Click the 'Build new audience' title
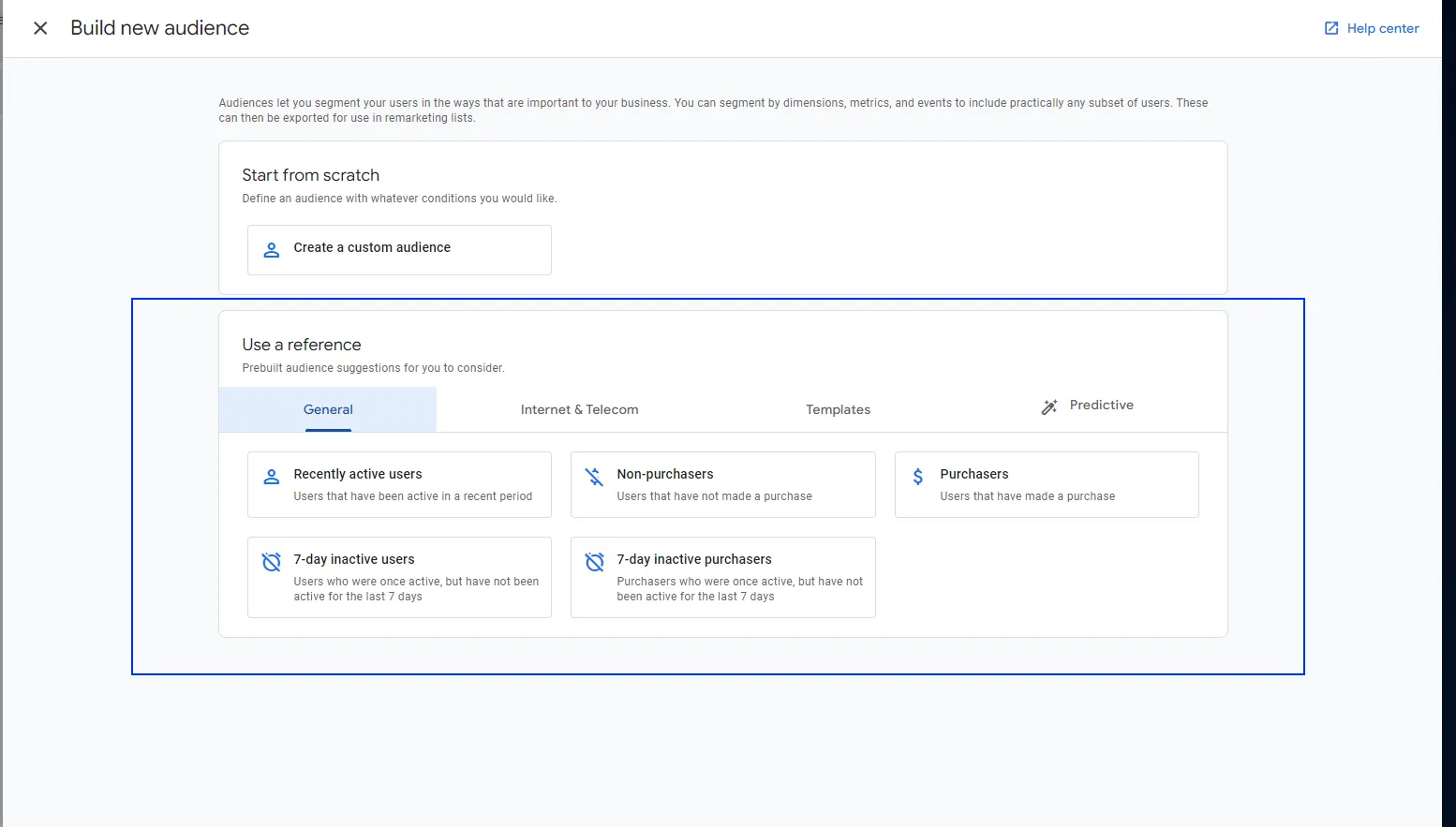 click(160, 28)
